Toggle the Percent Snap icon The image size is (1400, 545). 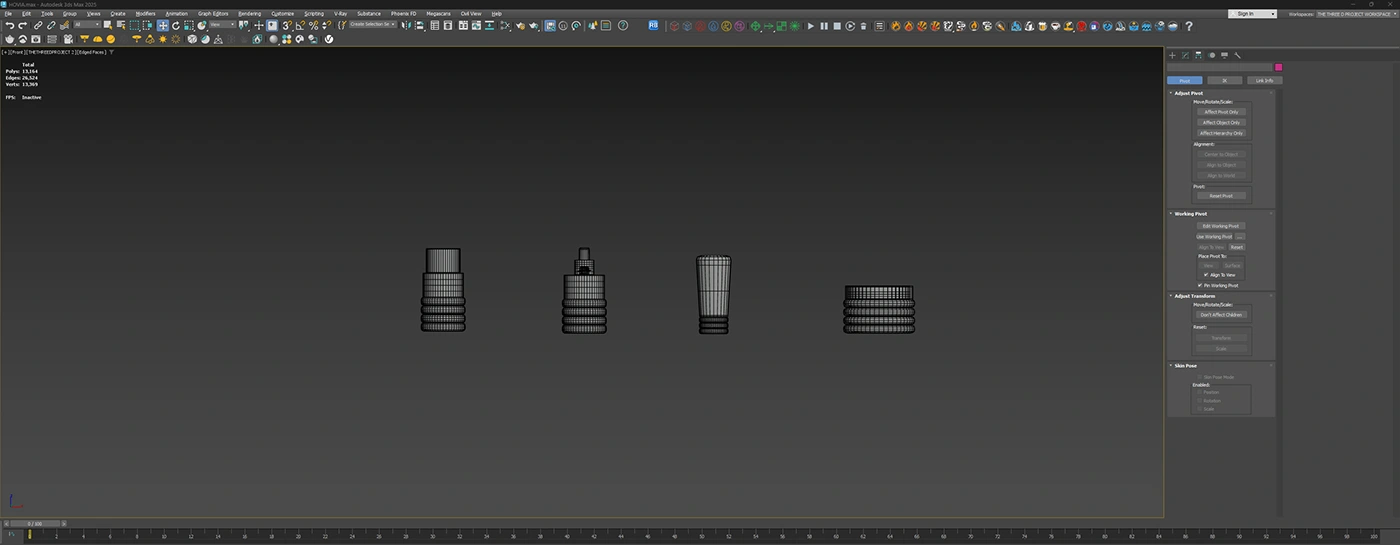pyautogui.click(x=313, y=25)
